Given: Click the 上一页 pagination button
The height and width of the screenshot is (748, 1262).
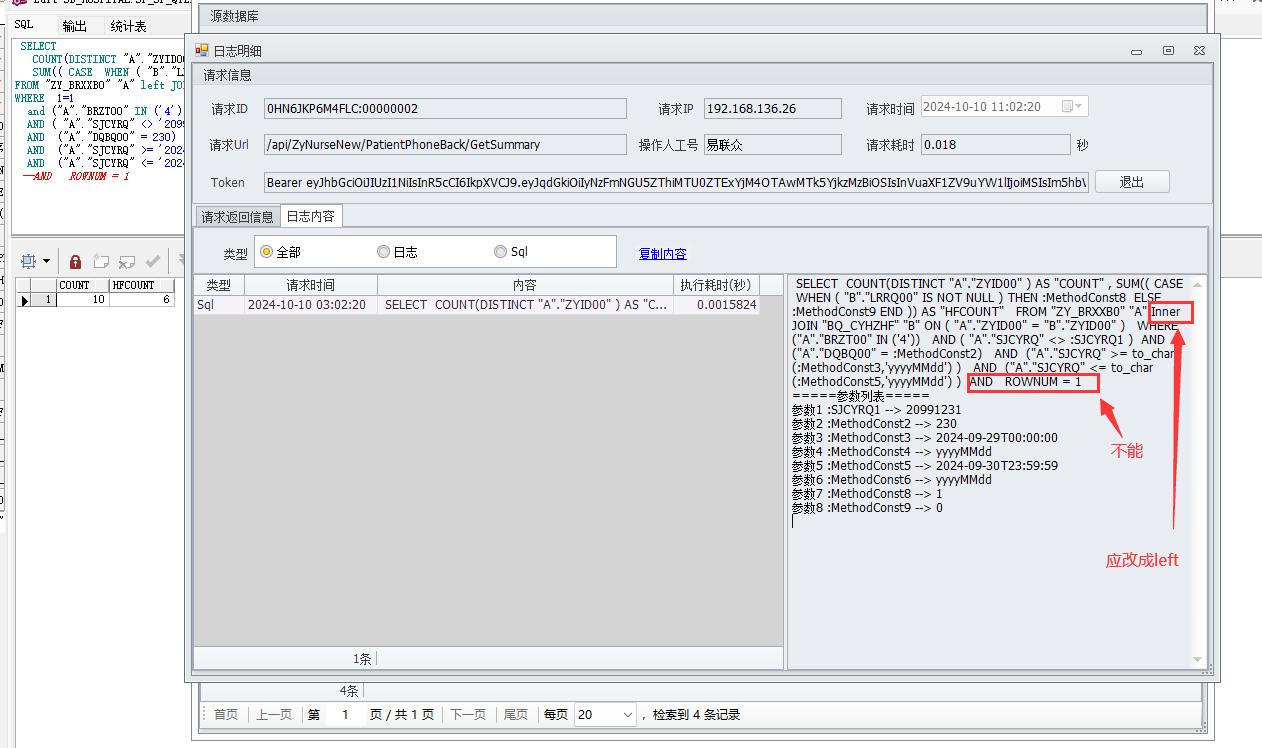Looking at the screenshot, I should pos(274,715).
